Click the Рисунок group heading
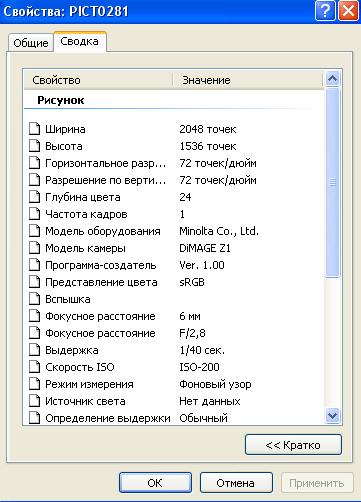Viewport: 361px width, 502px height. coord(61,100)
